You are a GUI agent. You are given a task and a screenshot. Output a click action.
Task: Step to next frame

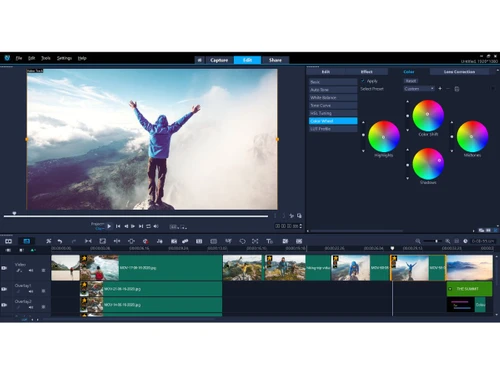click(x=133, y=226)
